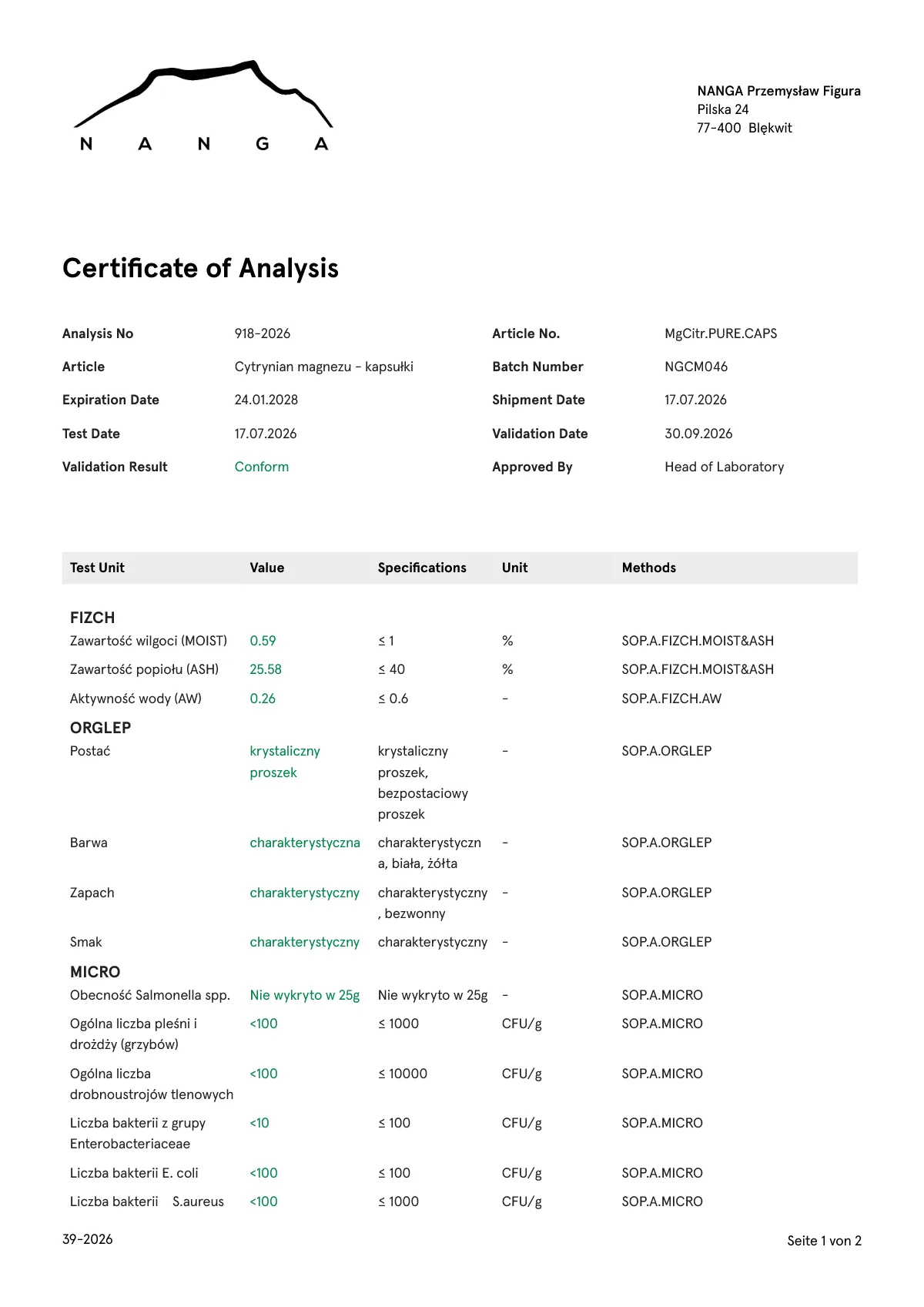Viewport: 924px width, 1307px height.
Task: Click the "Barwa" row label
Action: coord(89,843)
